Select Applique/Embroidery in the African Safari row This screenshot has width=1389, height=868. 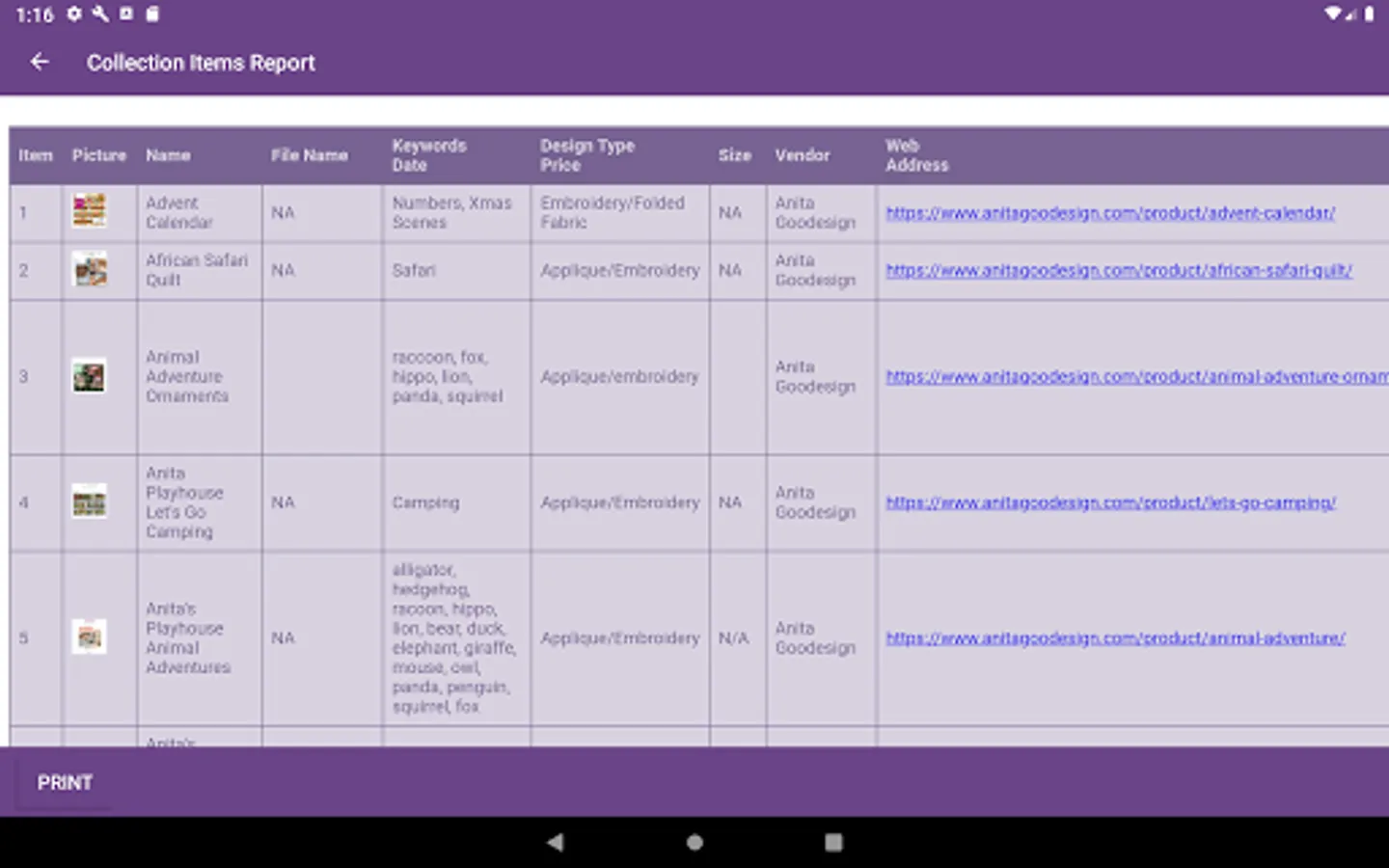pos(619,271)
